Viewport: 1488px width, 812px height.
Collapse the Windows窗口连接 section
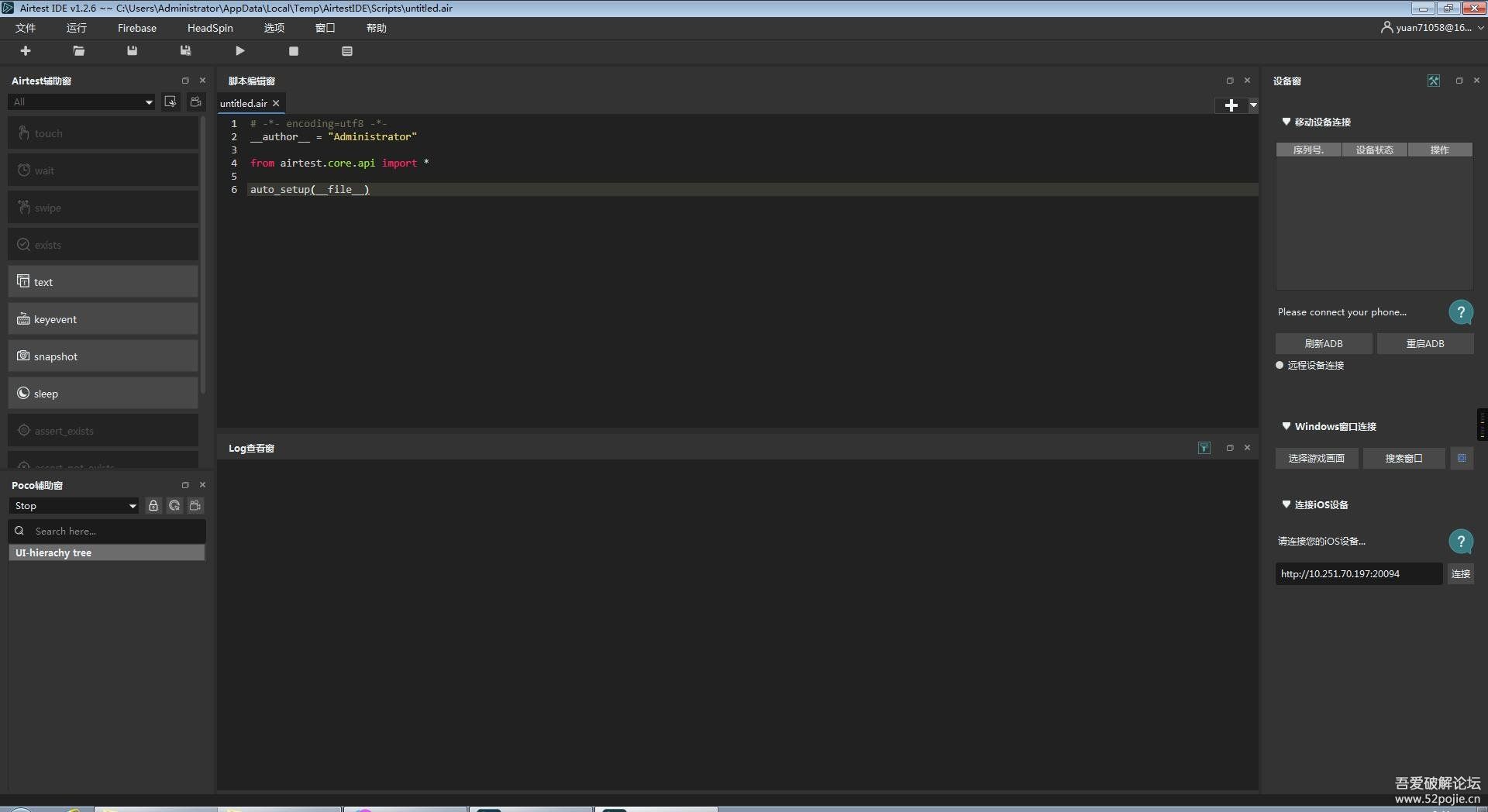click(x=1286, y=426)
